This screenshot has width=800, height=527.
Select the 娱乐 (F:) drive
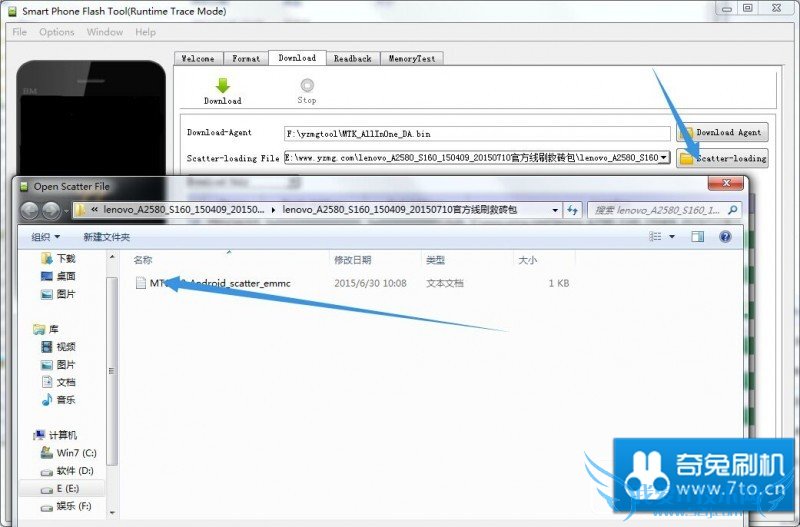(x=66, y=506)
